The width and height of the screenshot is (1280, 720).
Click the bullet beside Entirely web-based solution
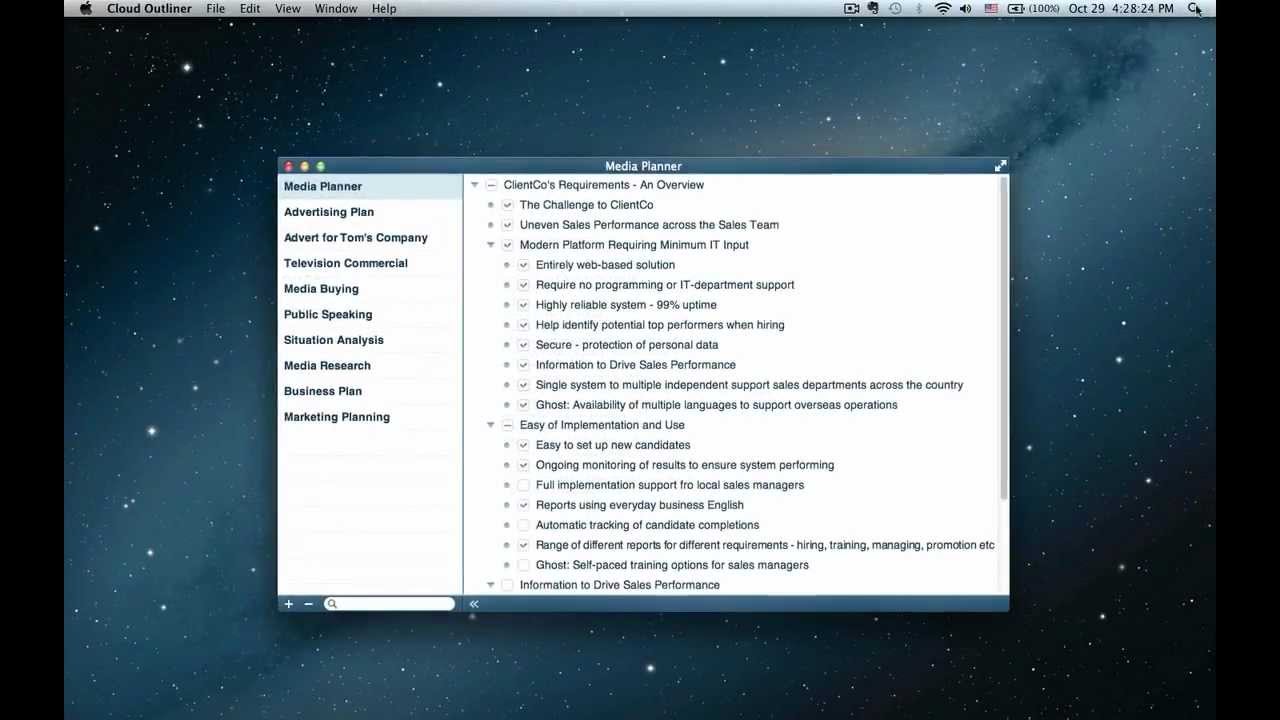(507, 265)
